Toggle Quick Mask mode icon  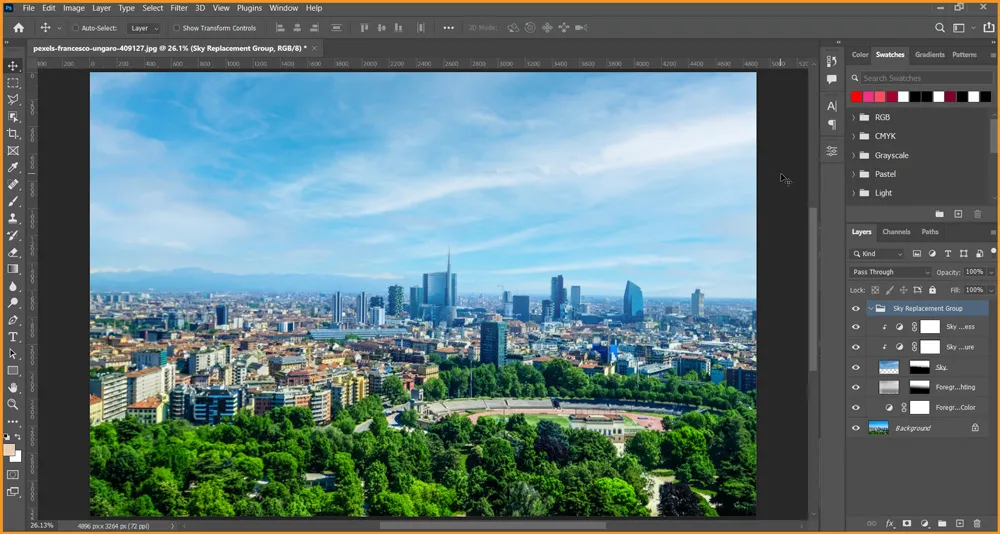[x=13, y=475]
